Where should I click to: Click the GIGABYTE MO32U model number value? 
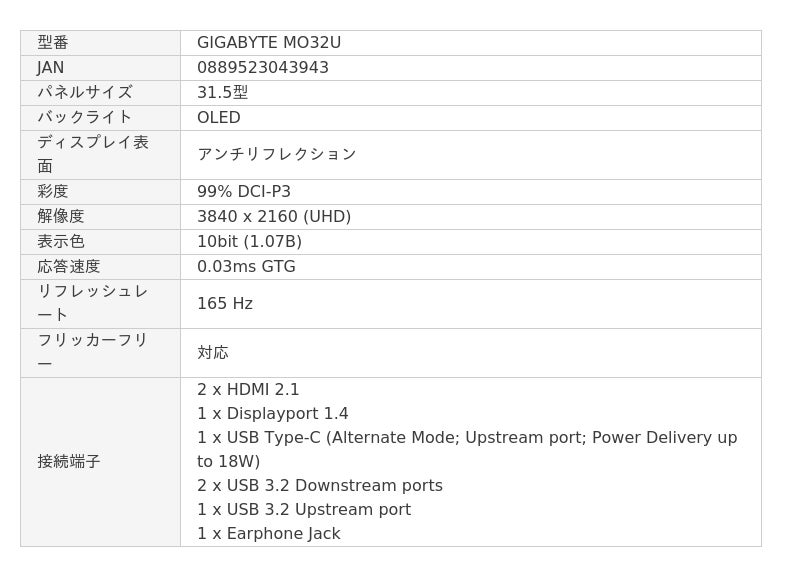(268, 43)
